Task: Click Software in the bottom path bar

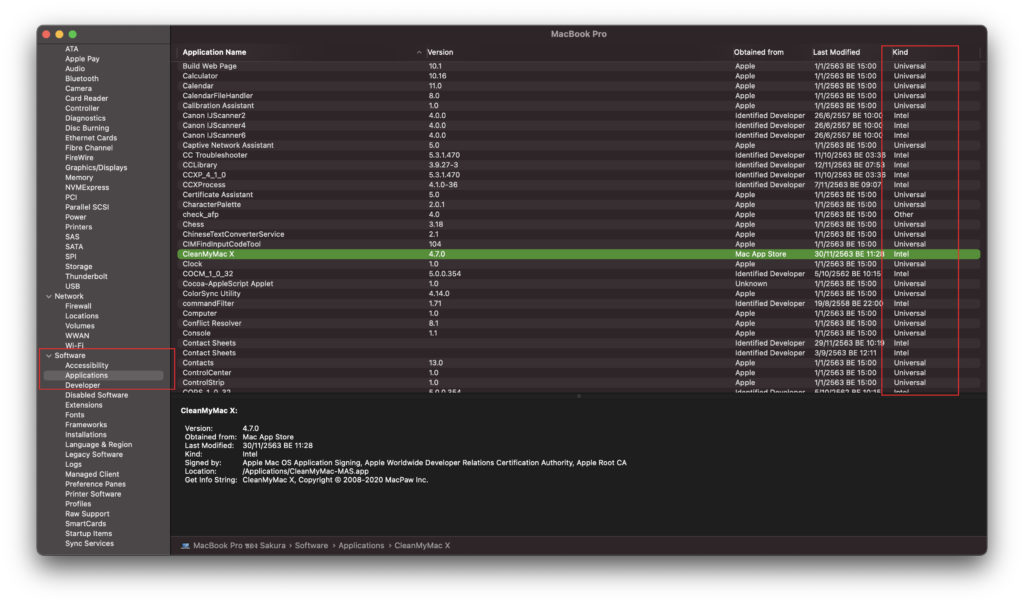Action: [311, 546]
